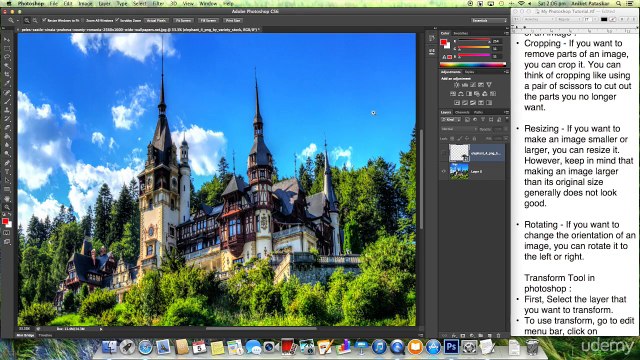Select the Spot Healing Brush tool
Screen dimensions: 640x360
click(x=7, y=93)
